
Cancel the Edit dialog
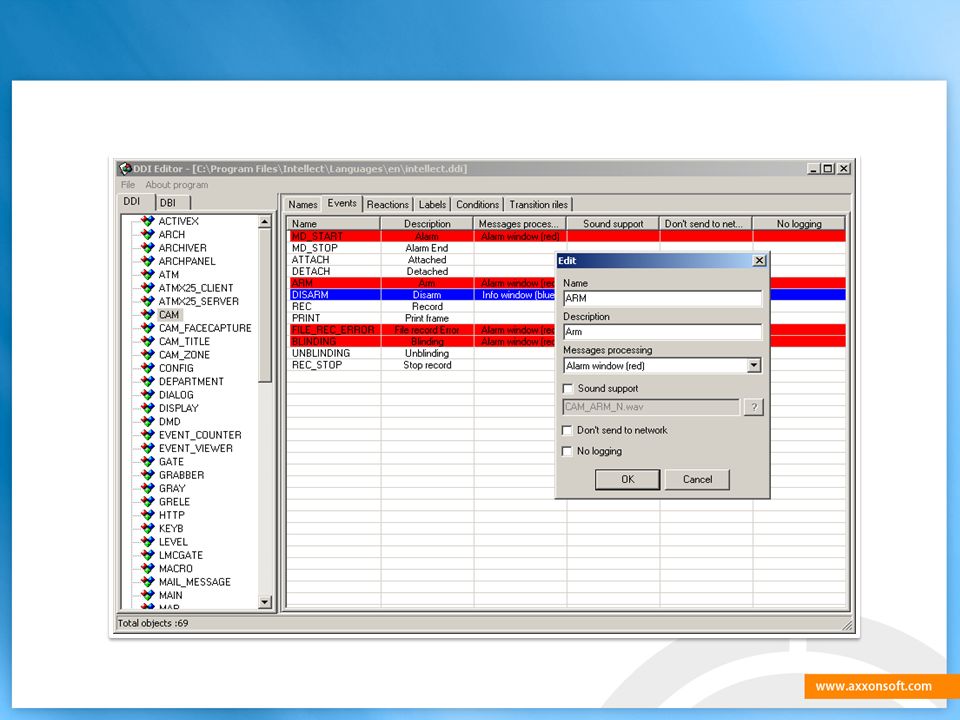697,479
